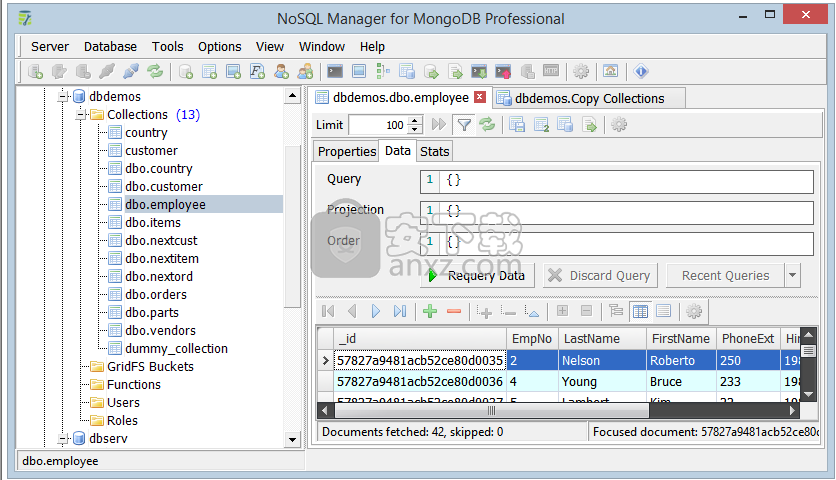This screenshot has height=480, width=836.
Task: Click the HTTP icon in main toolbar
Action: 551,70
